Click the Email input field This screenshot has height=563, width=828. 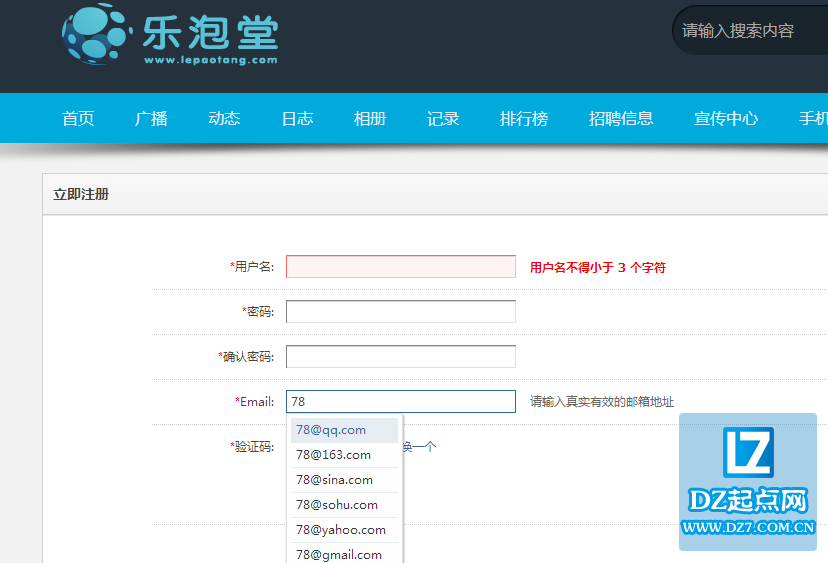pos(400,402)
